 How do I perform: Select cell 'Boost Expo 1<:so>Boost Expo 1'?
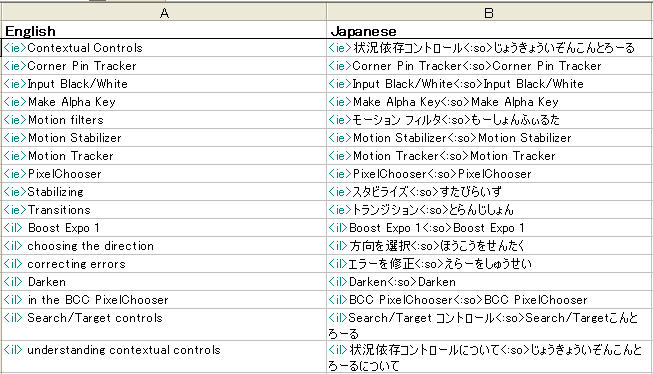click(x=489, y=227)
